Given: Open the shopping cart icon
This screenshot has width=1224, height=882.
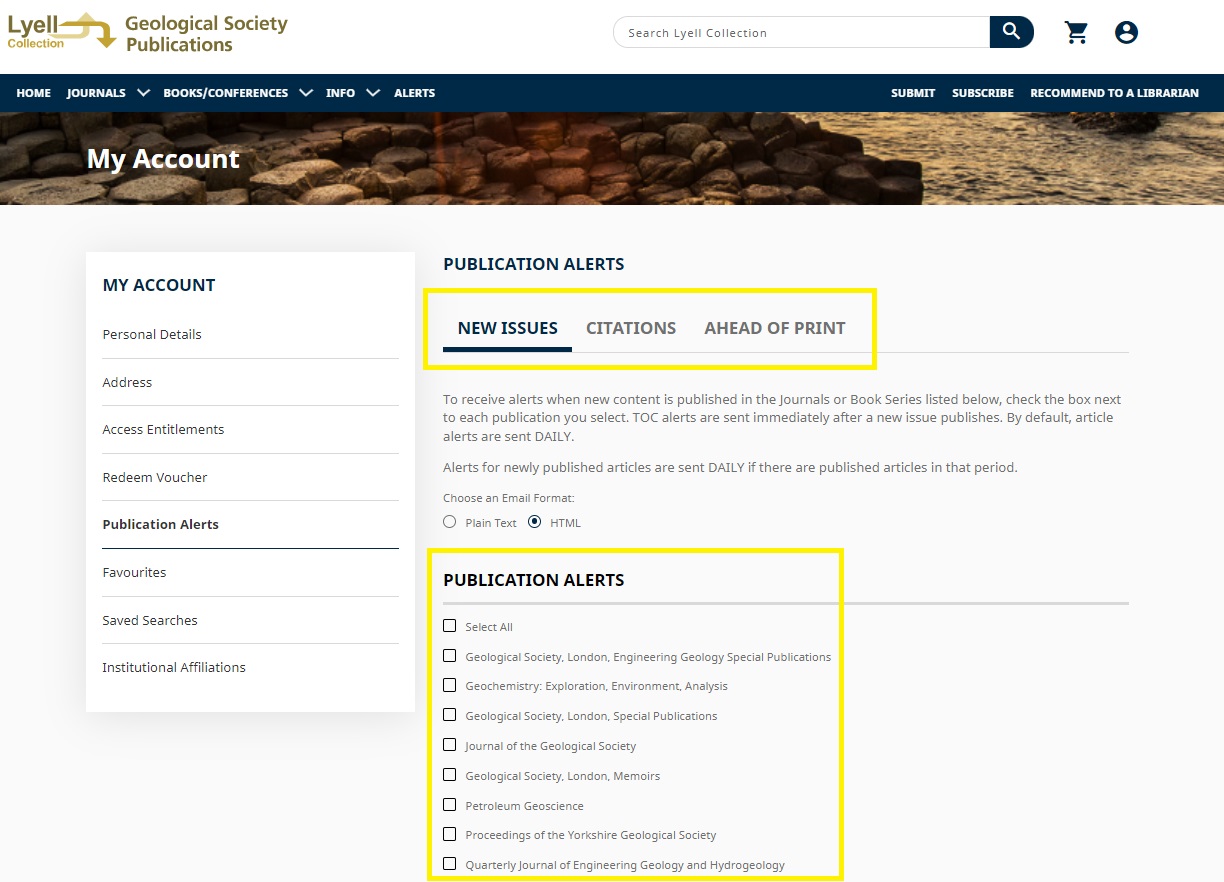Looking at the screenshot, I should click(1076, 33).
